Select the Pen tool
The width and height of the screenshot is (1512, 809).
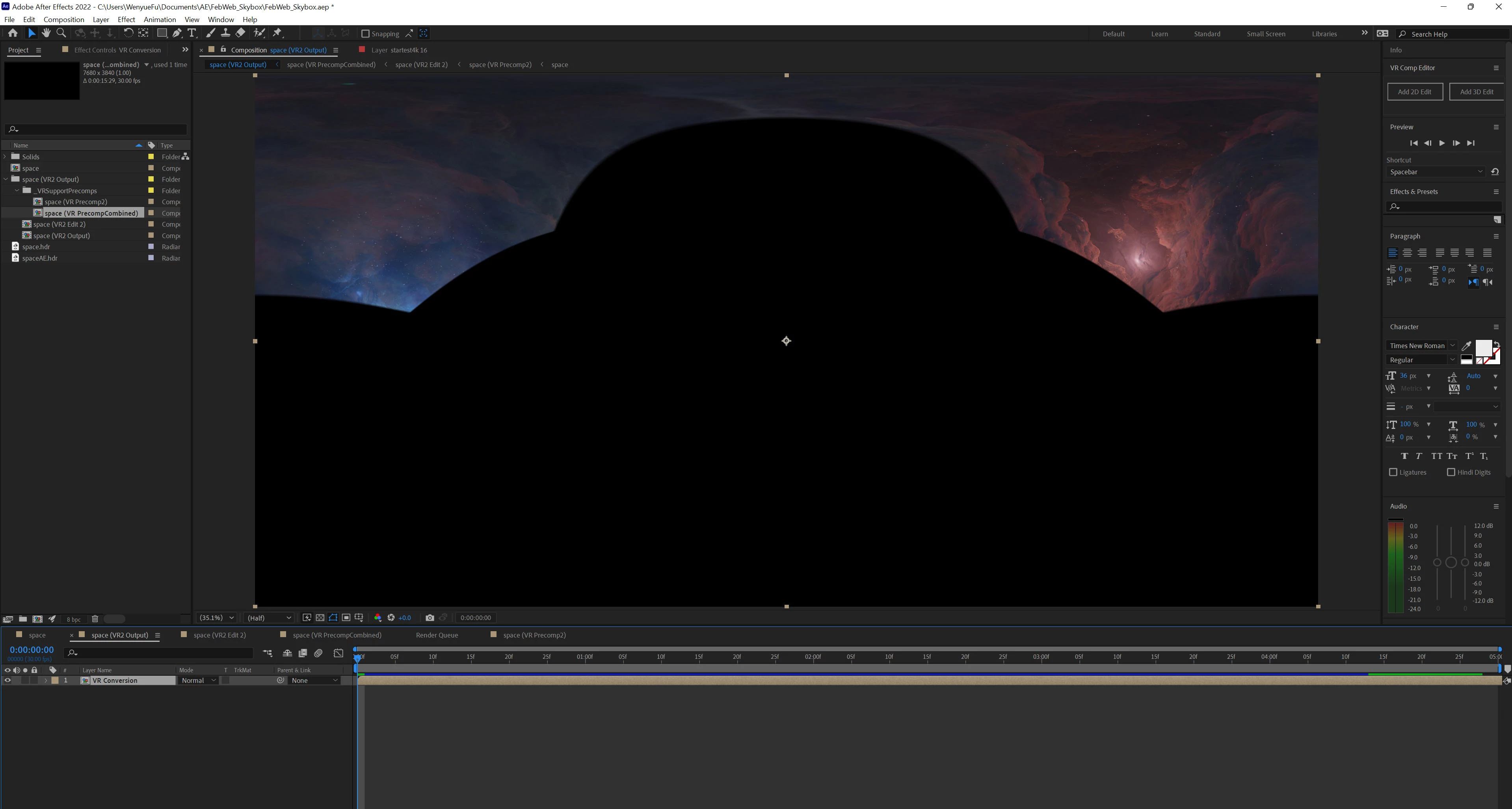tap(177, 34)
